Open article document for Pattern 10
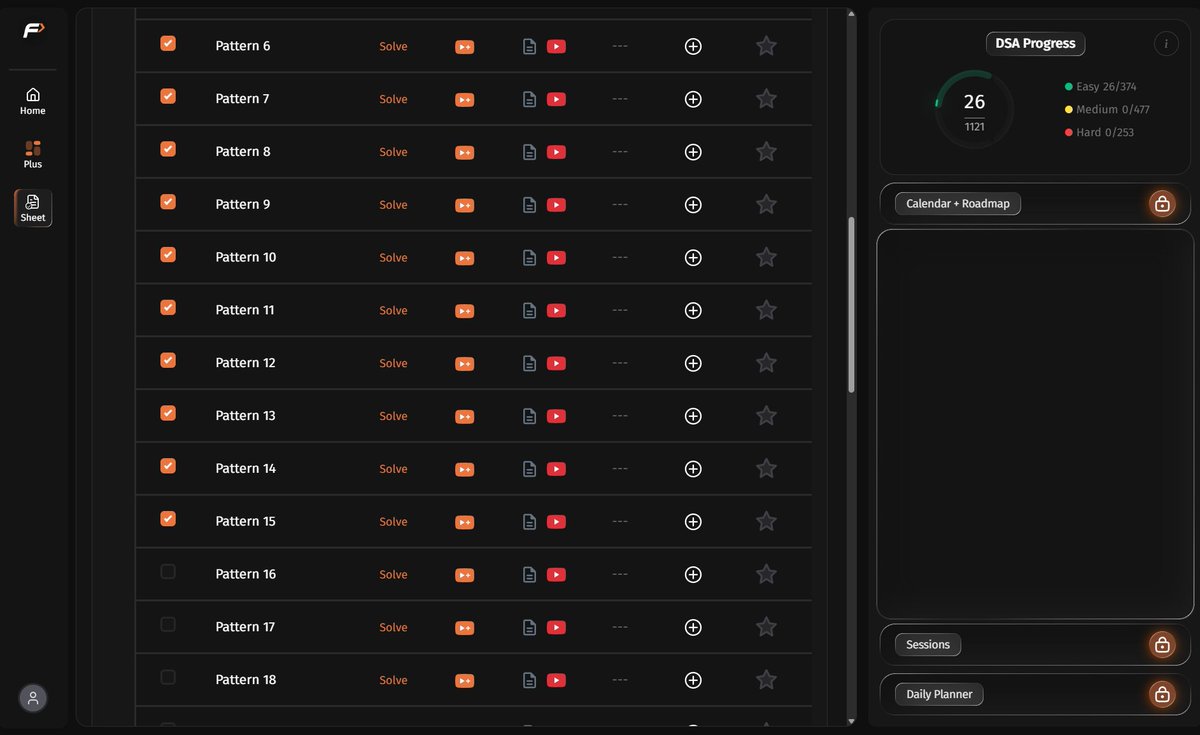The width and height of the screenshot is (1200, 735). coord(530,257)
